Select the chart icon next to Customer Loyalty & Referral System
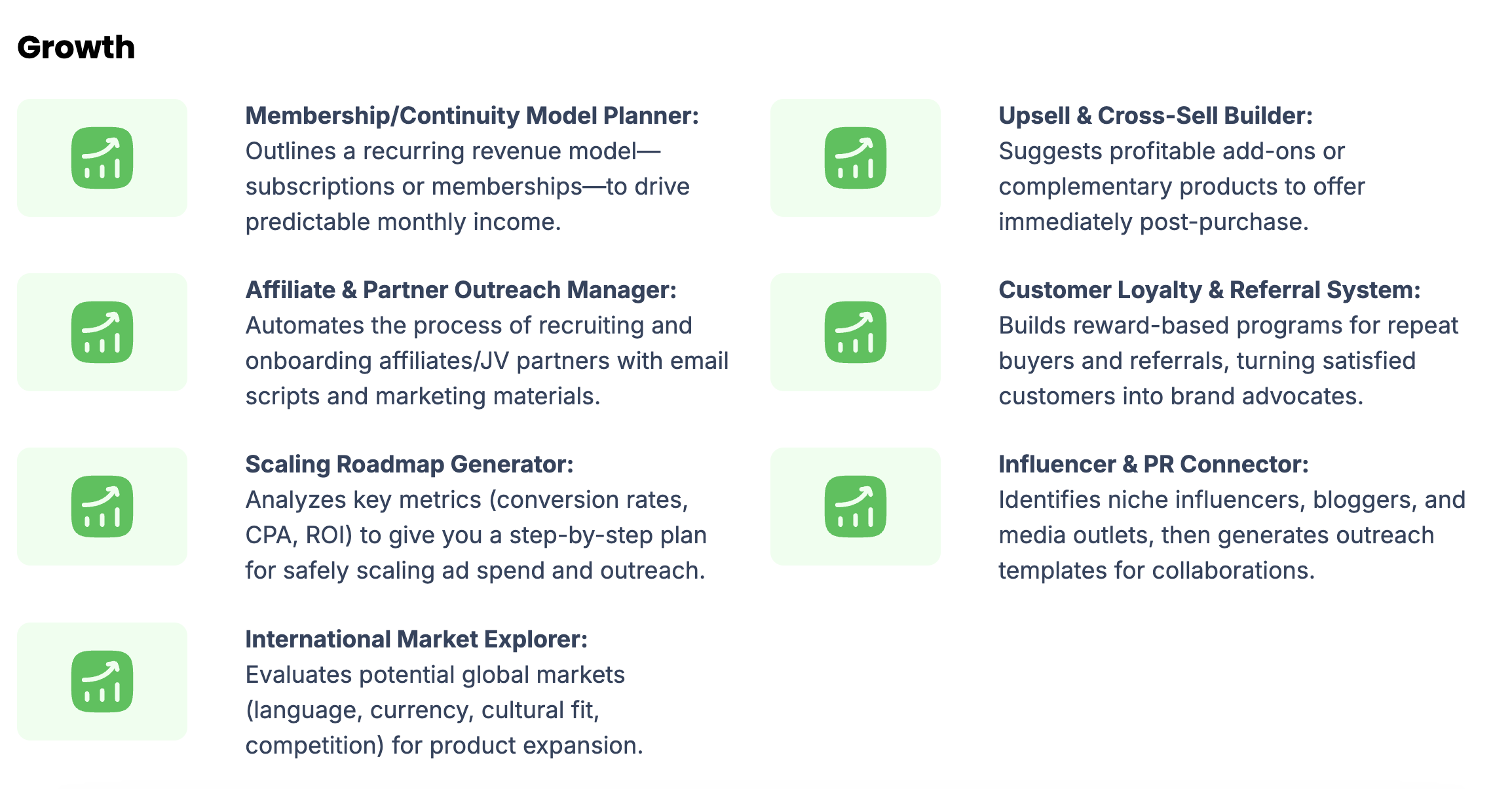The image size is (1512, 789). click(x=856, y=332)
